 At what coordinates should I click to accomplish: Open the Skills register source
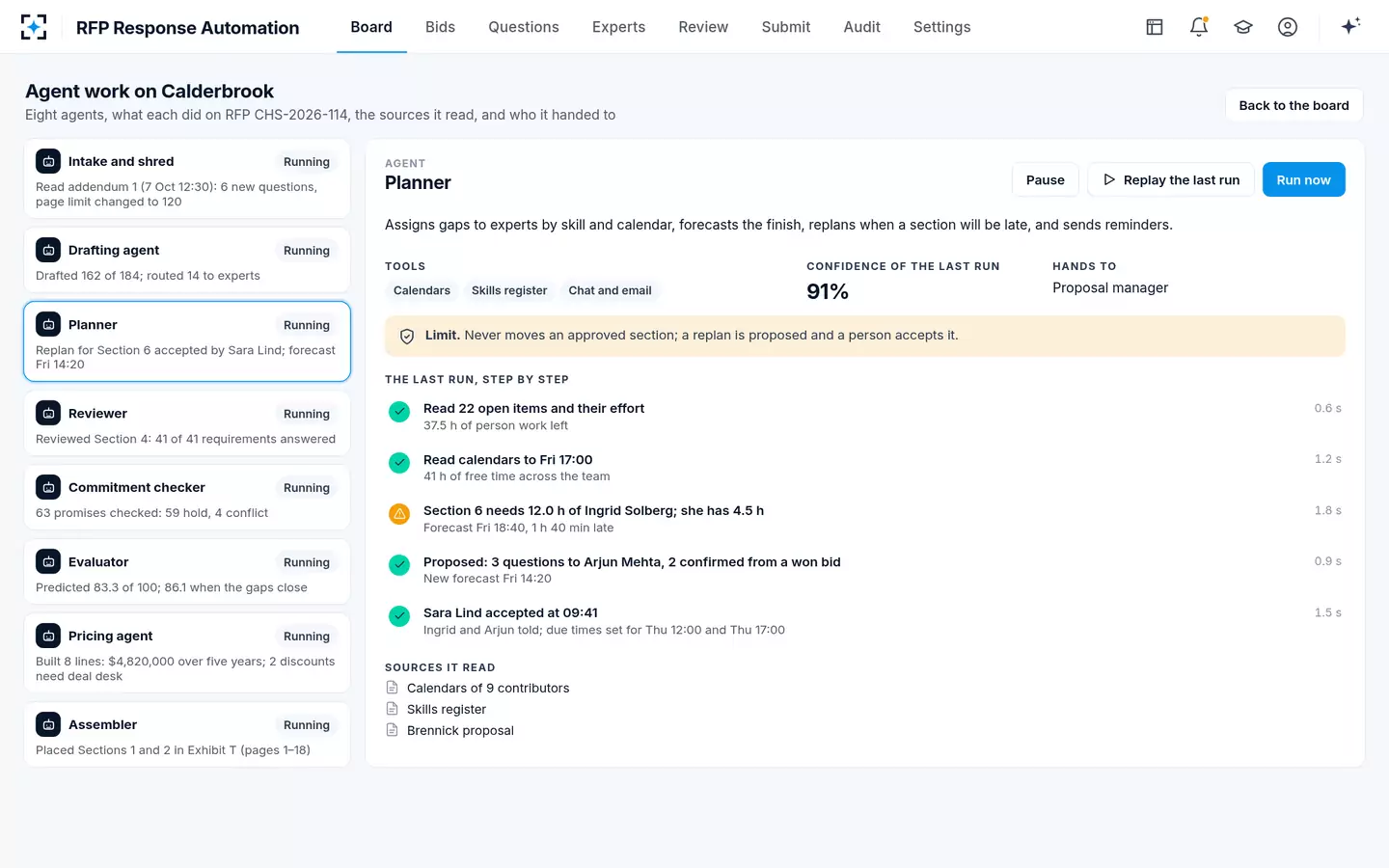(x=447, y=709)
